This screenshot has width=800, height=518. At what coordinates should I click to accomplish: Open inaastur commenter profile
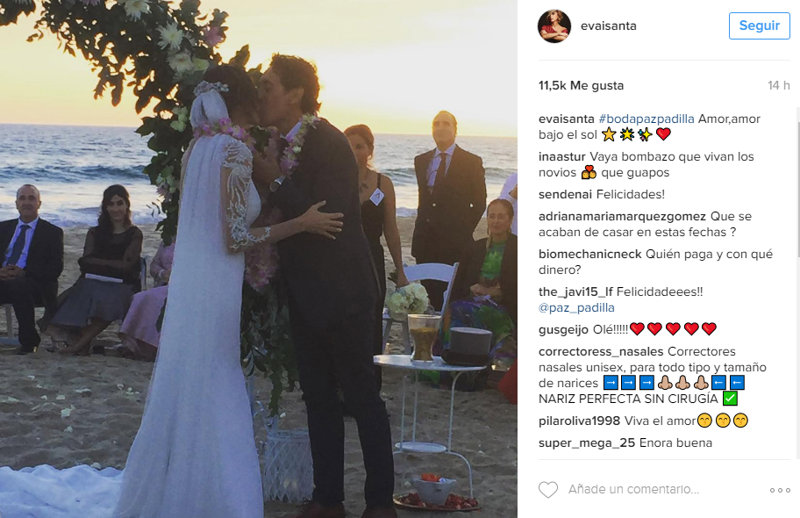click(x=562, y=157)
